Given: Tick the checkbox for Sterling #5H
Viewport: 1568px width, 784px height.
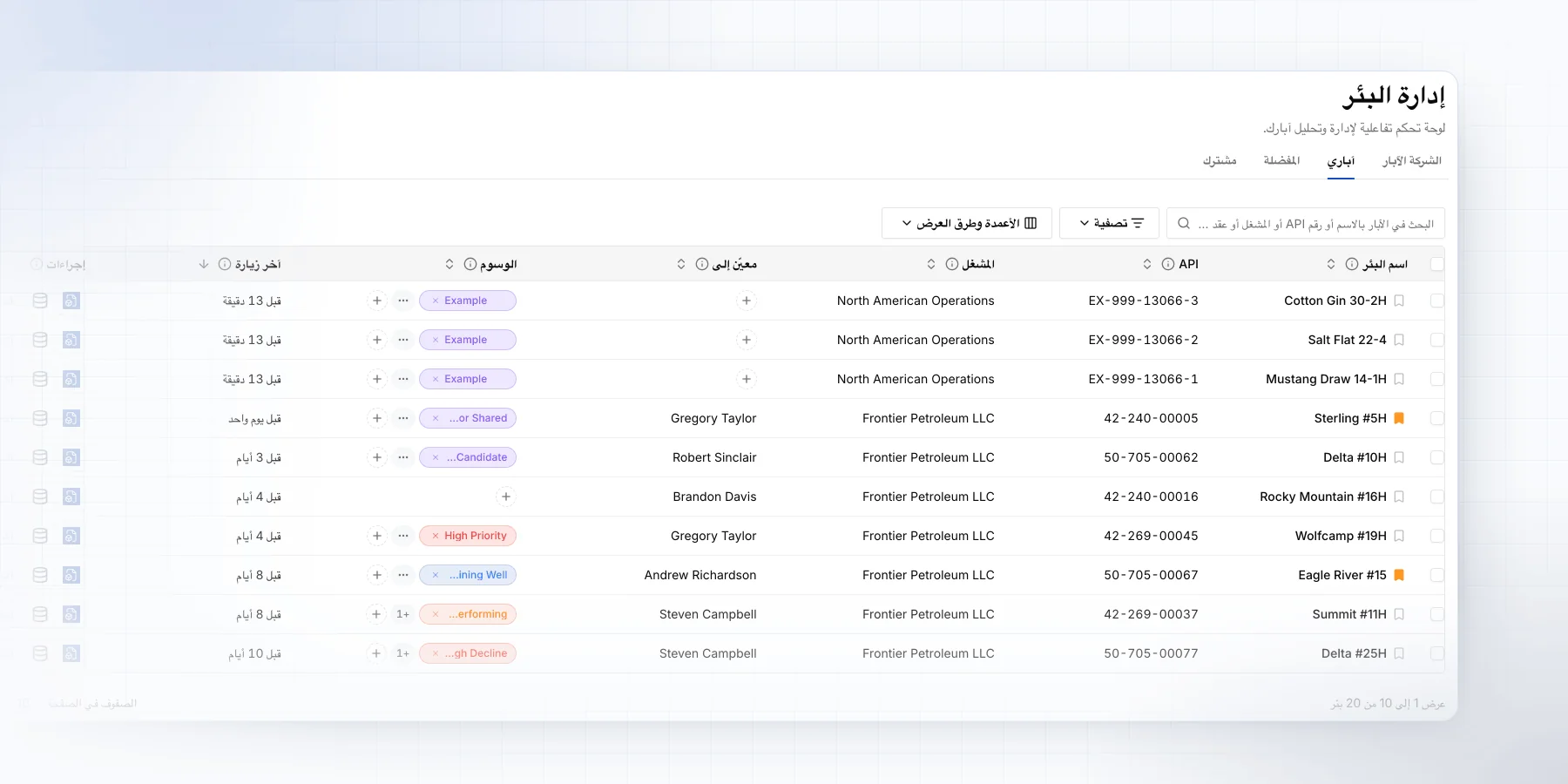Looking at the screenshot, I should pyautogui.click(x=1437, y=418).
